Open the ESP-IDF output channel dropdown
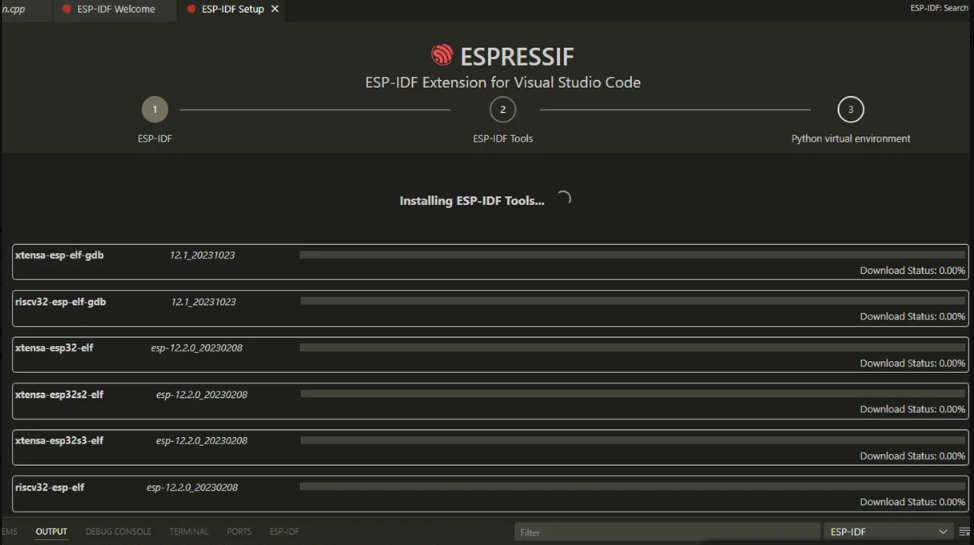The image size is (974, 545). coord(888,532)
